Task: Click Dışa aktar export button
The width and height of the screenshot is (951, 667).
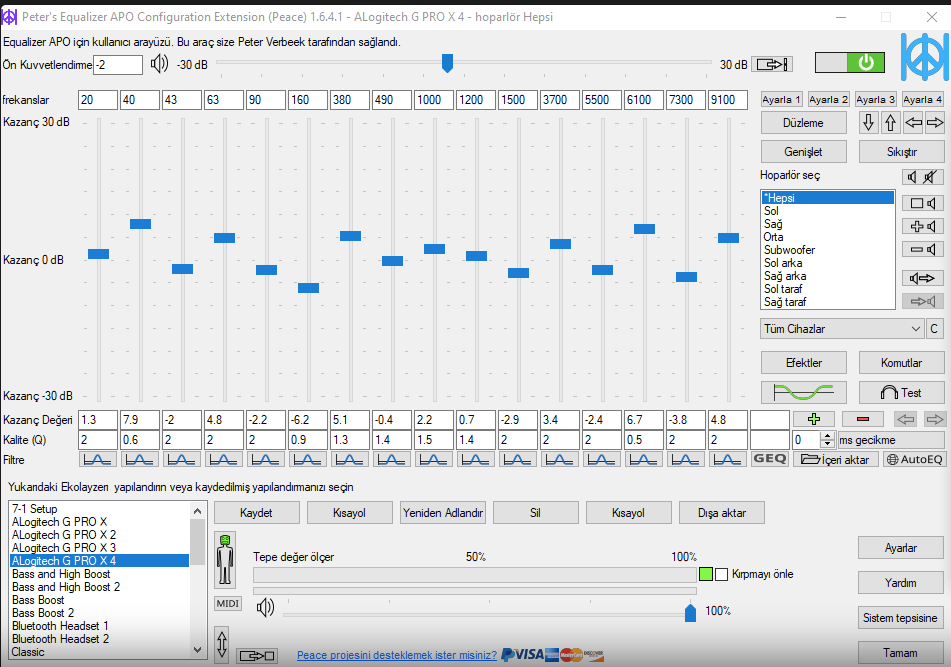Action: click(722, 512)
